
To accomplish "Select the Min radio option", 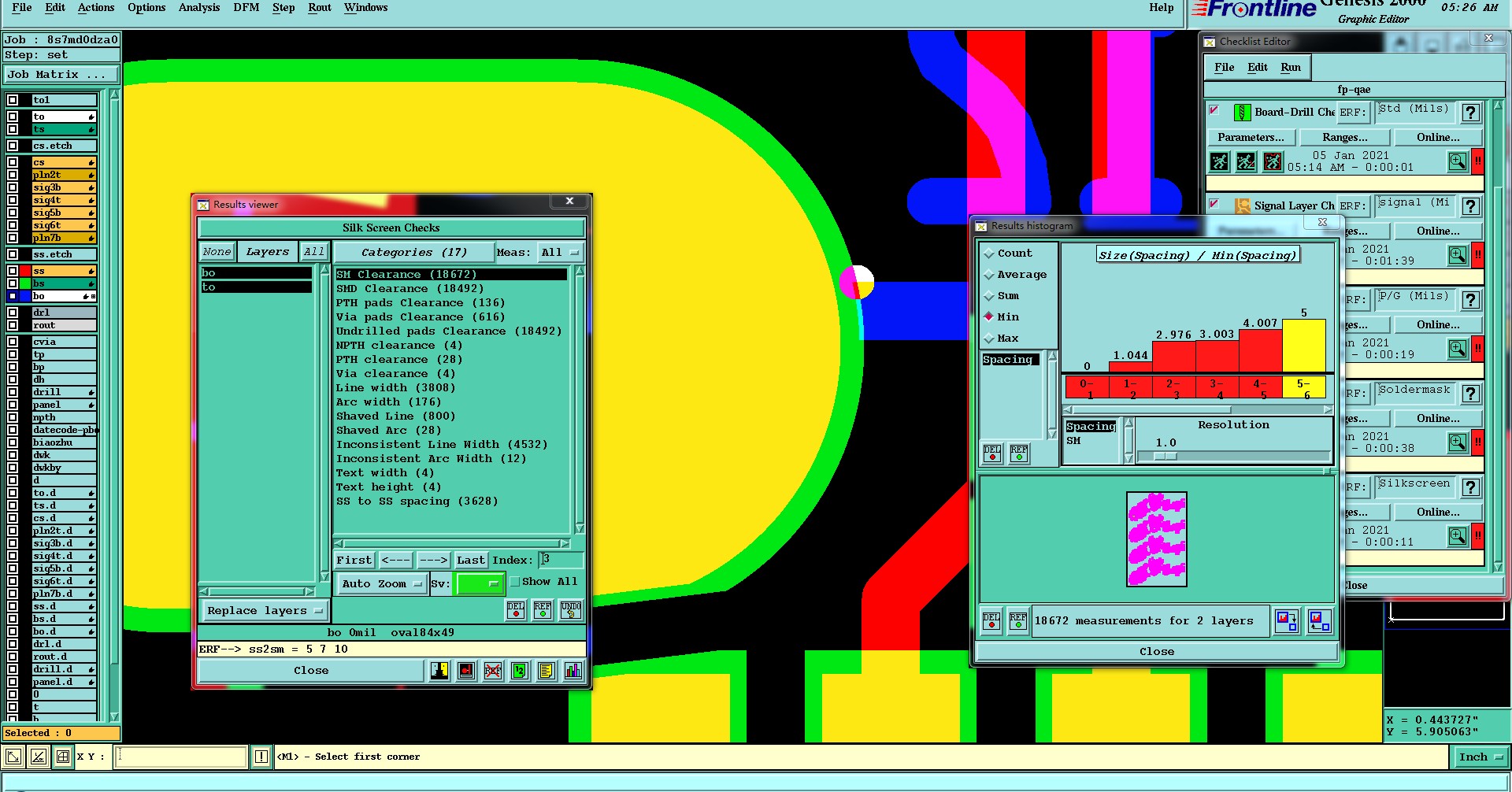I will tap(989, 317).
